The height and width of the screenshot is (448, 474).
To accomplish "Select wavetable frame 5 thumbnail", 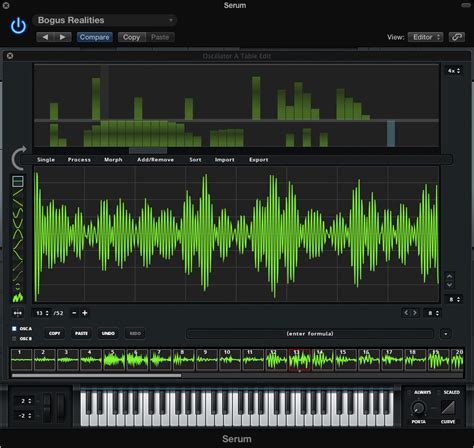I will pyautogui.click(x=114, y=360).
